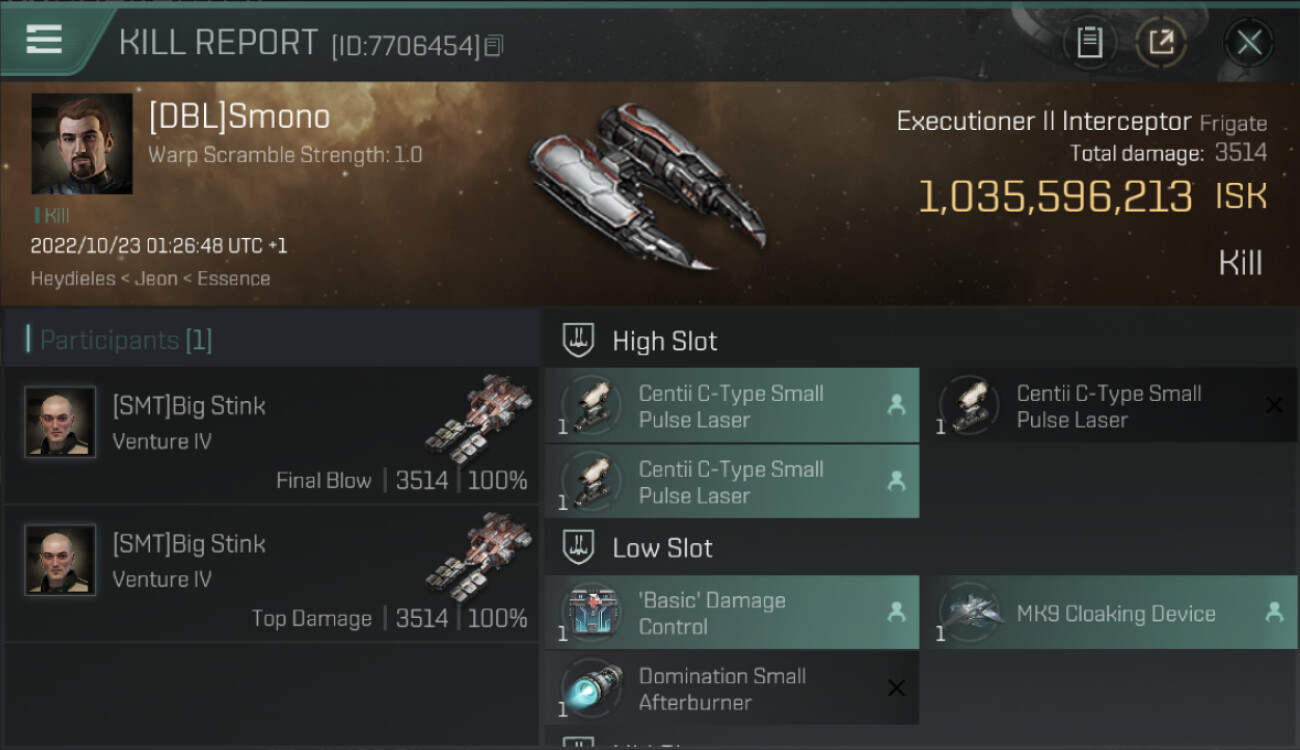Select the Participants tab
This screenshot has height=750, width=1300.
tap(126, 340)
